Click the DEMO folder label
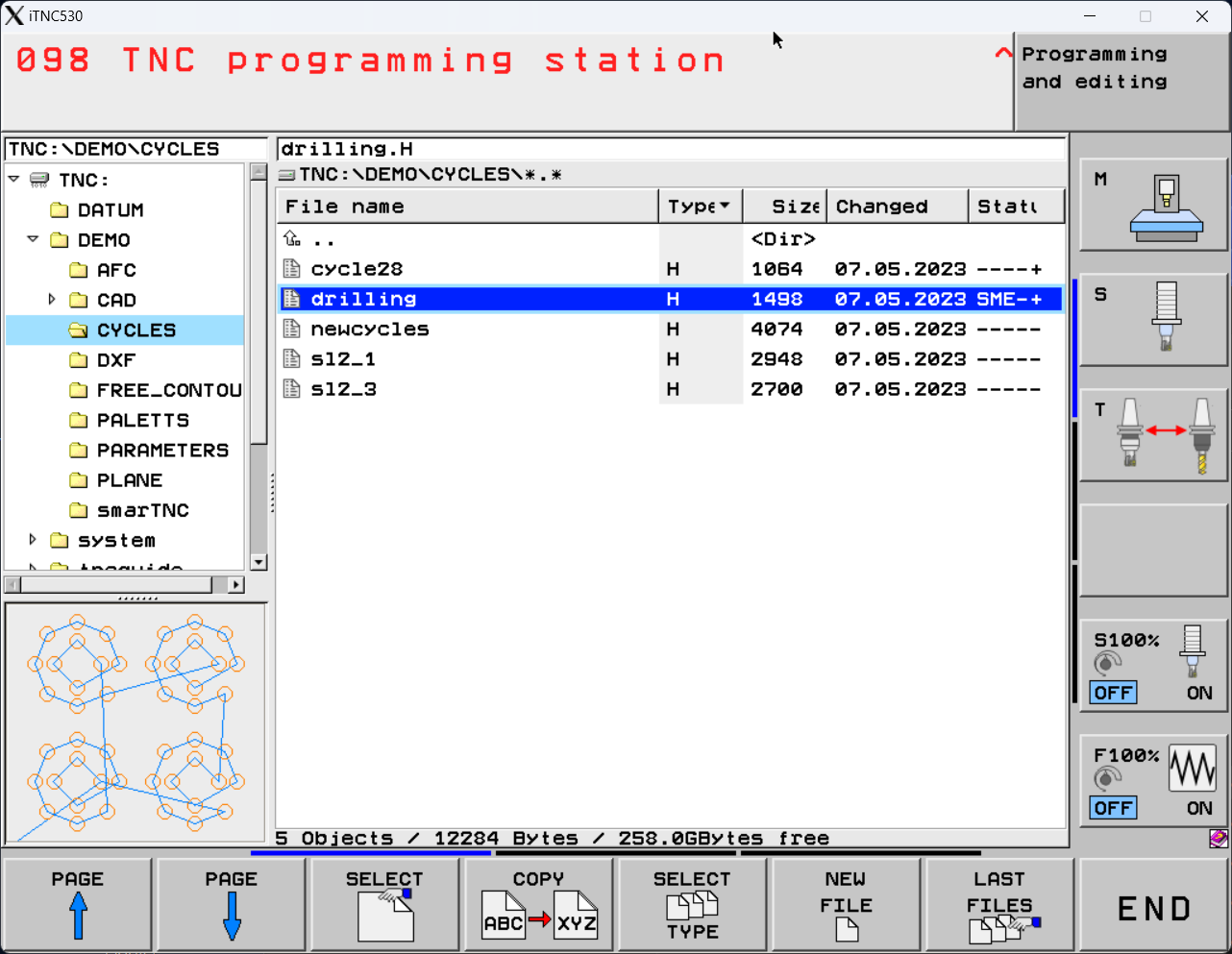The width and height of the screenshot is (1232, 954). pyautogui.click(x=104, y=240)
